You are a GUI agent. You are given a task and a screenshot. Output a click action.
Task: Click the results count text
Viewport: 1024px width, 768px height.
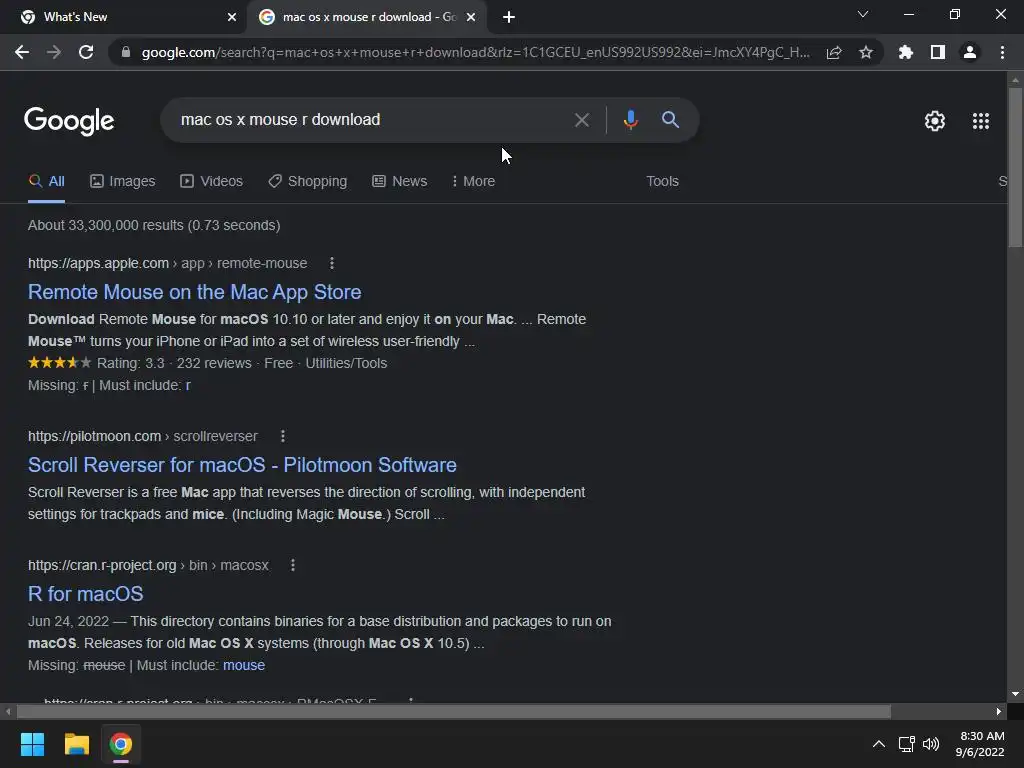pyautogui.click(x=154, y=225)
